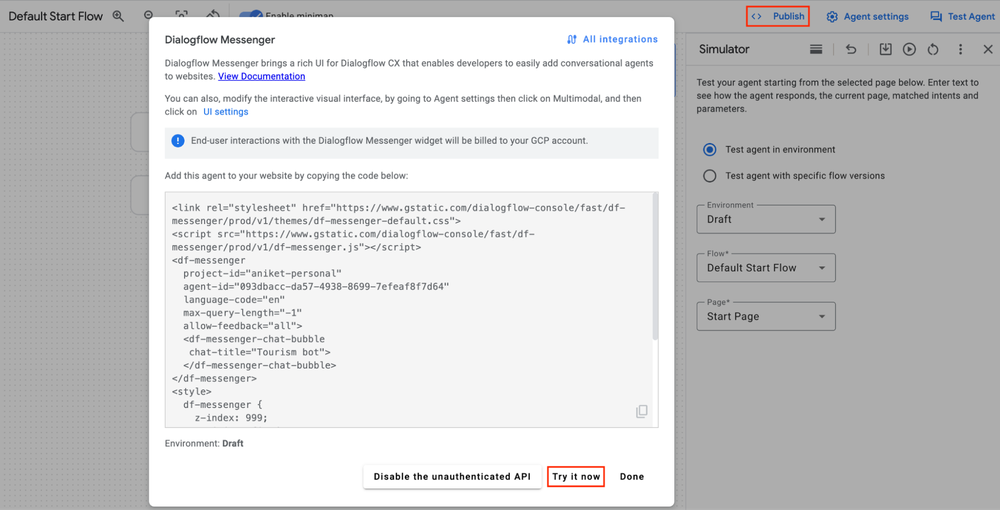The width and height of the screenshot is (1000, 510).
Task: Click the Default Start Flow title
Action: pos(55,16)
